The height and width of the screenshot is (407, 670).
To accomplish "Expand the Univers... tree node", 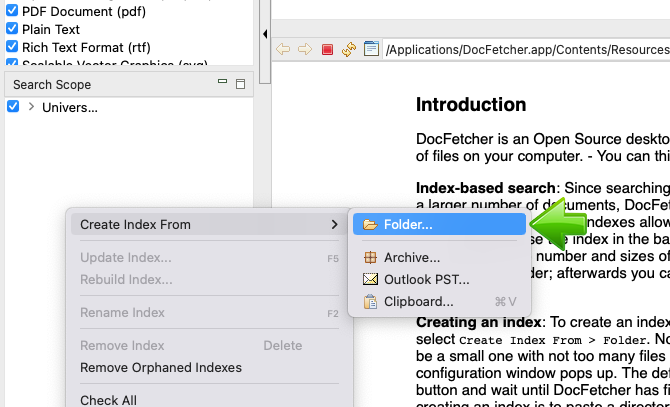I will point(31,106).
